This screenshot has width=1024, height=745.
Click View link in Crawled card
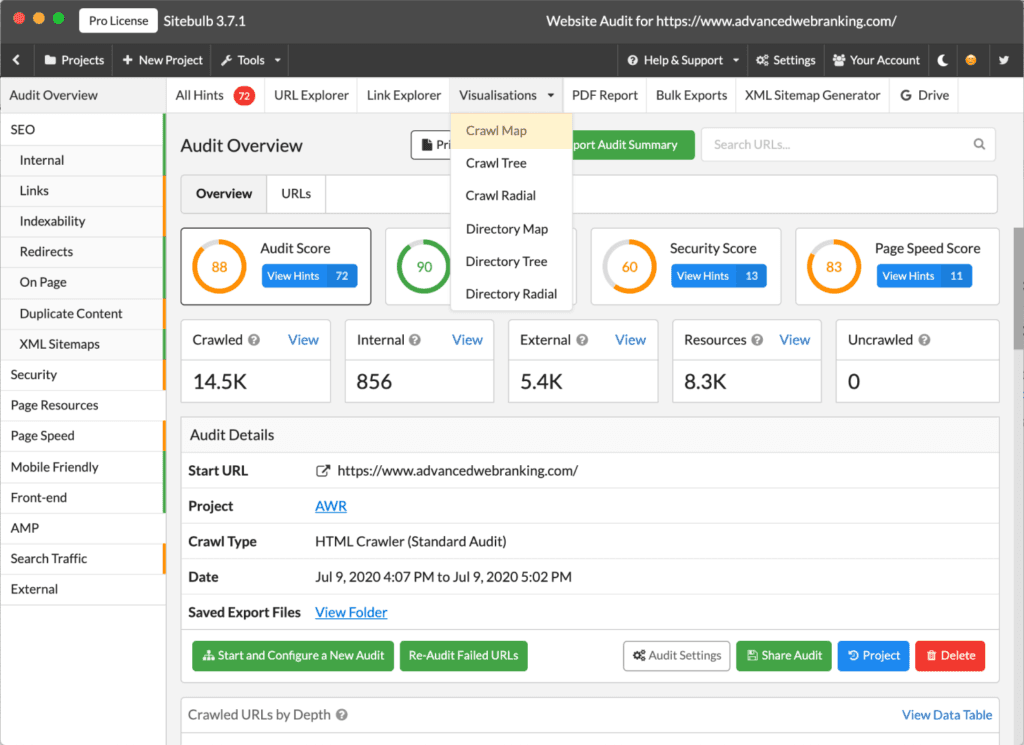[303, 340]
